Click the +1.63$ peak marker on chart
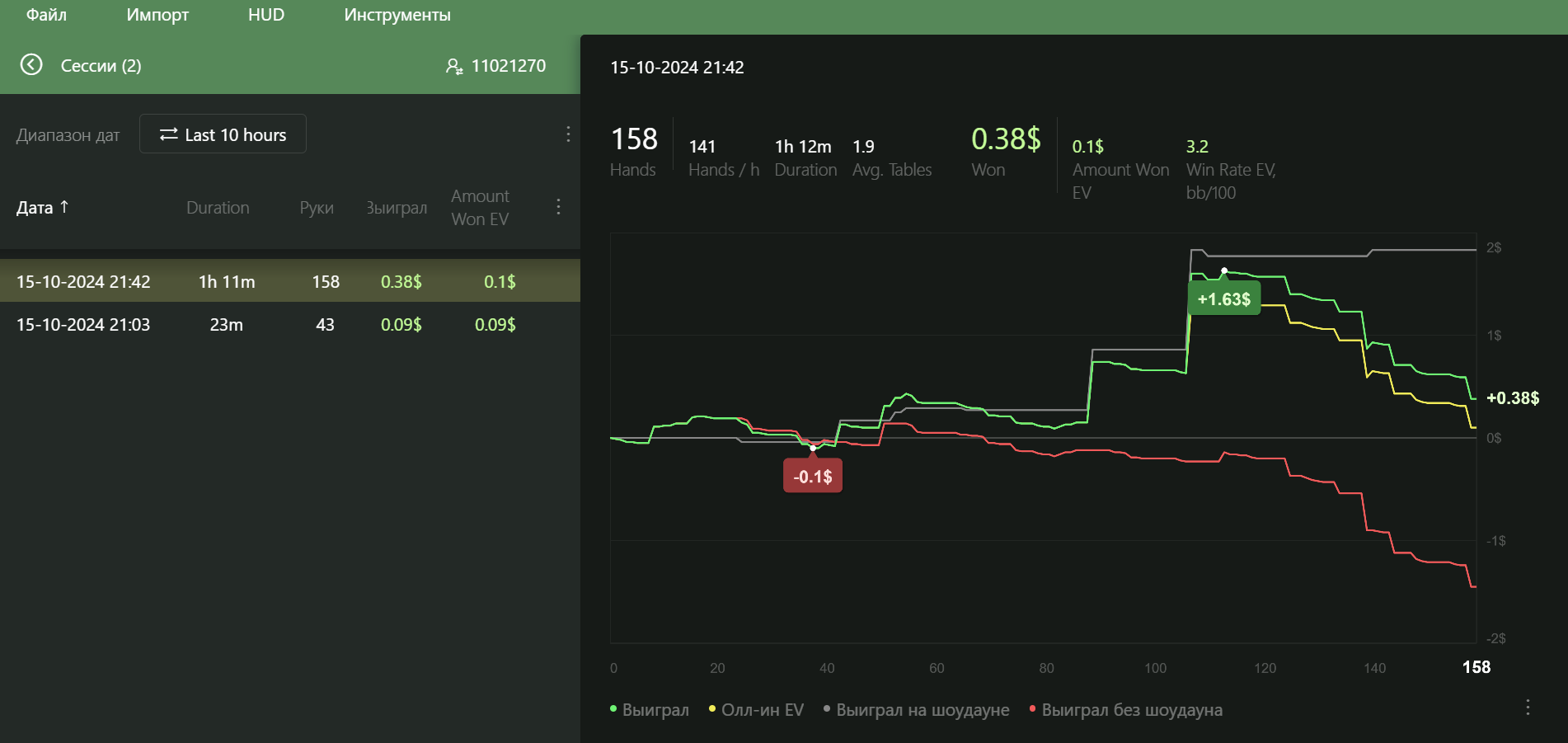 click(1224, 299)
